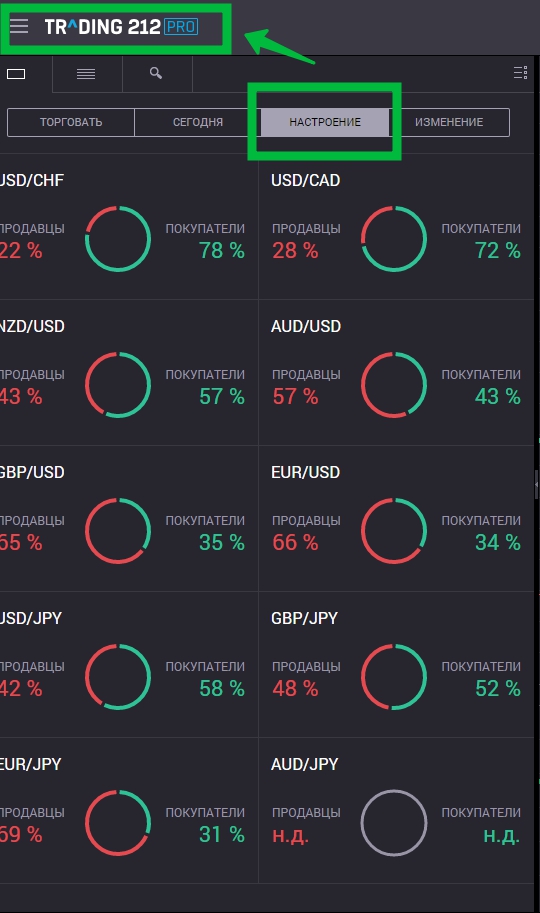Open the panel options menu icon
This screenshot has height=913, width=540.
520,73
